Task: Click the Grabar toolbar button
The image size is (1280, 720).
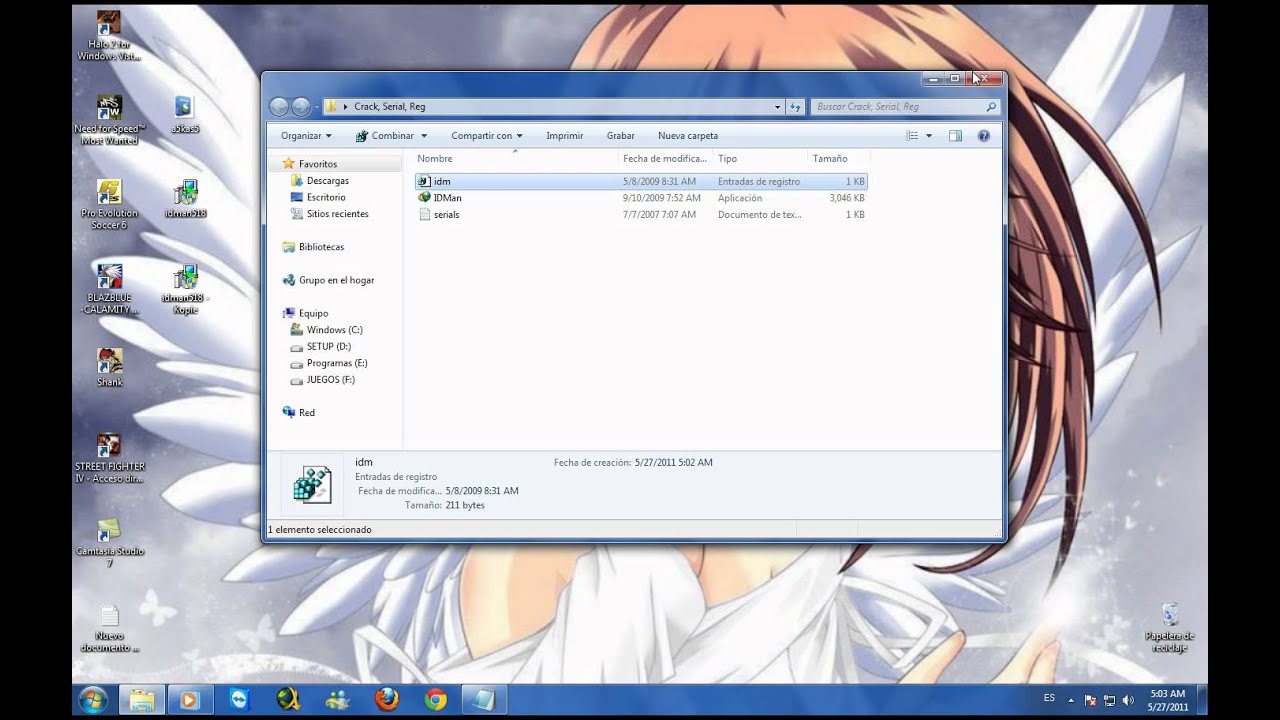Action: pyautogui.click(x=621, y=136)
